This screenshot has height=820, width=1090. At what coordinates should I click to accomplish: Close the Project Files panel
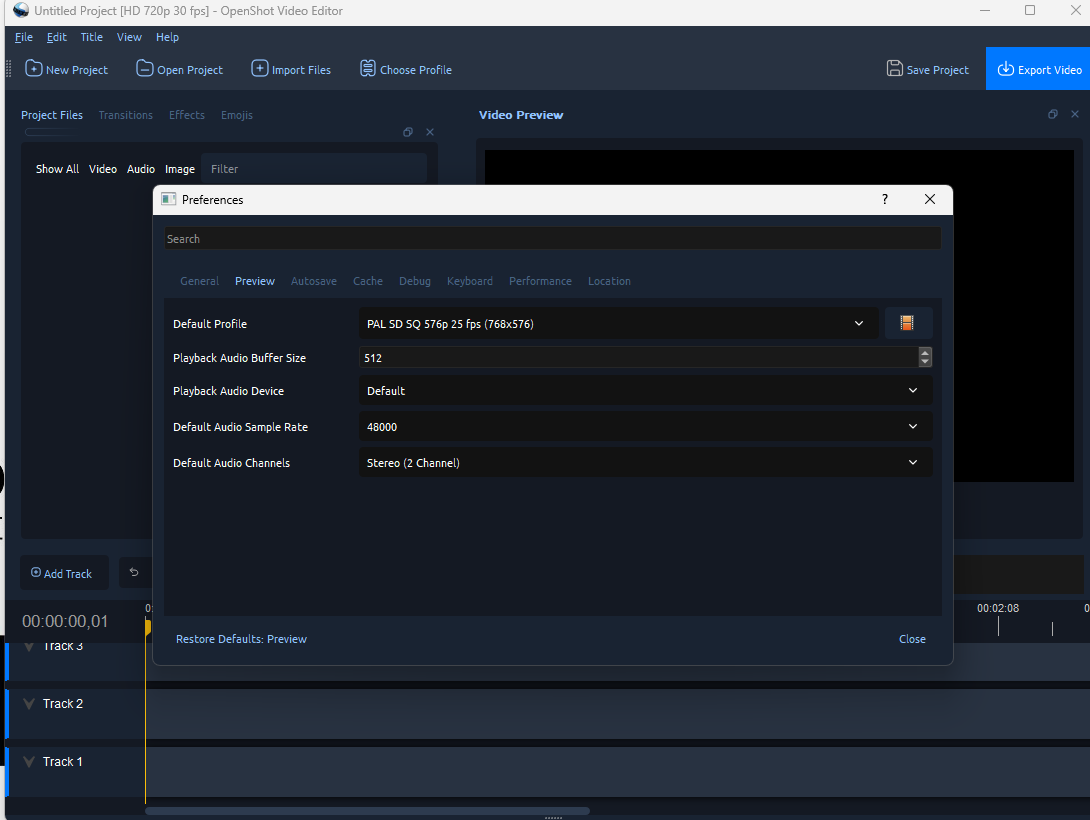coord(430,132)
